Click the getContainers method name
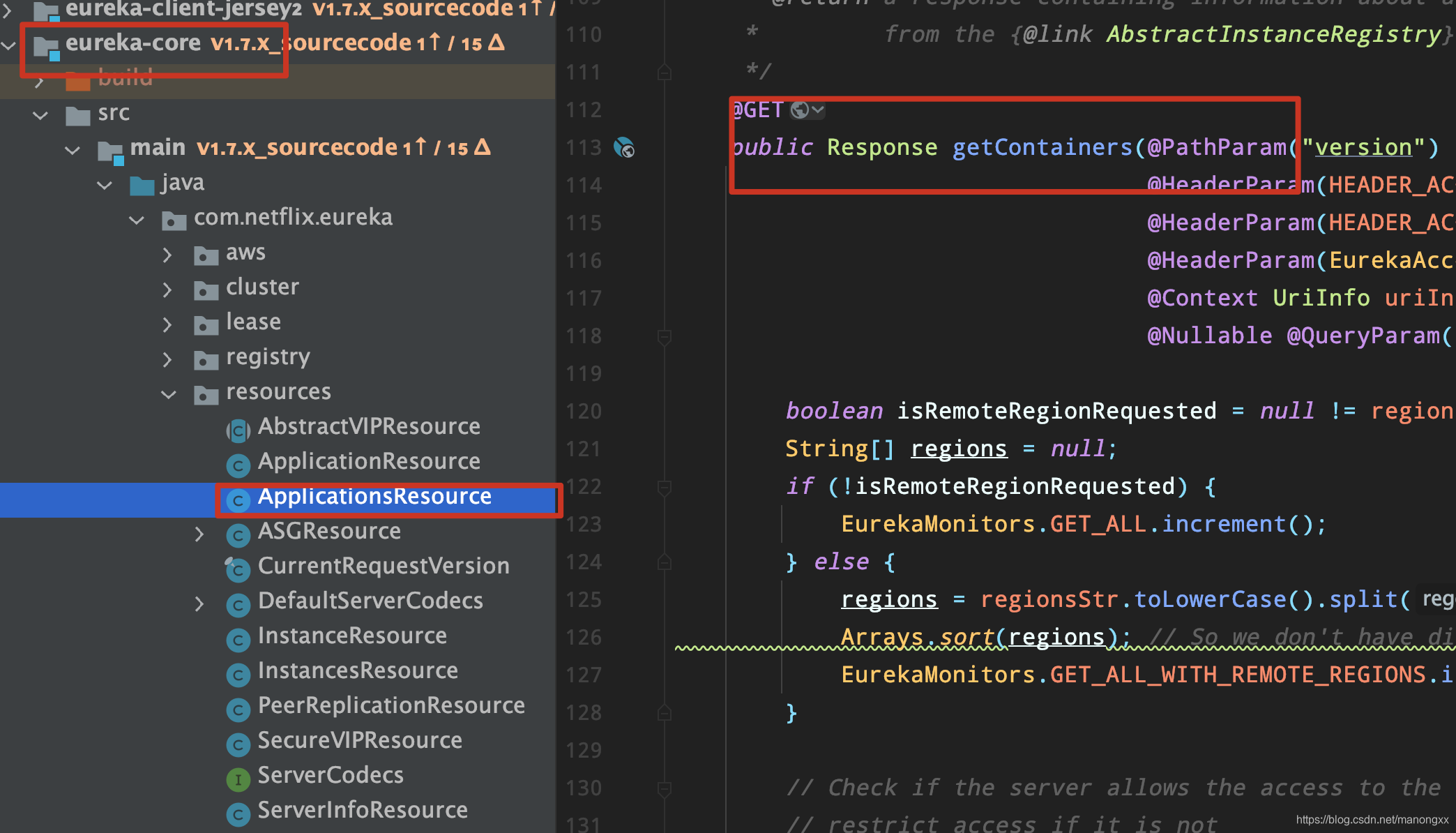This screenshot has height=833, width=1456. pos(1042,147)
